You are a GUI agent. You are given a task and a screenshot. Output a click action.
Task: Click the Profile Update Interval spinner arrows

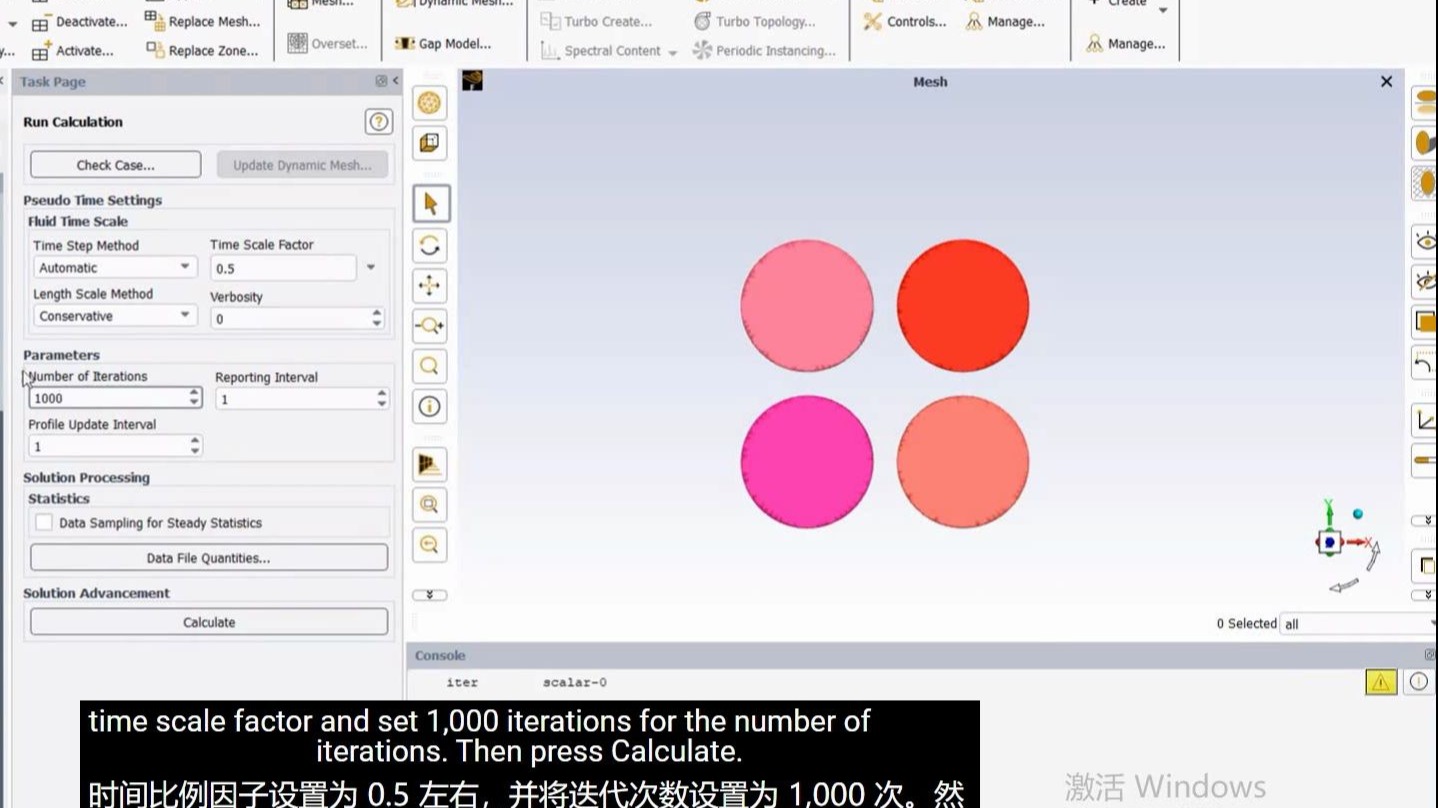pyautogui.click(x=195, y=446)
